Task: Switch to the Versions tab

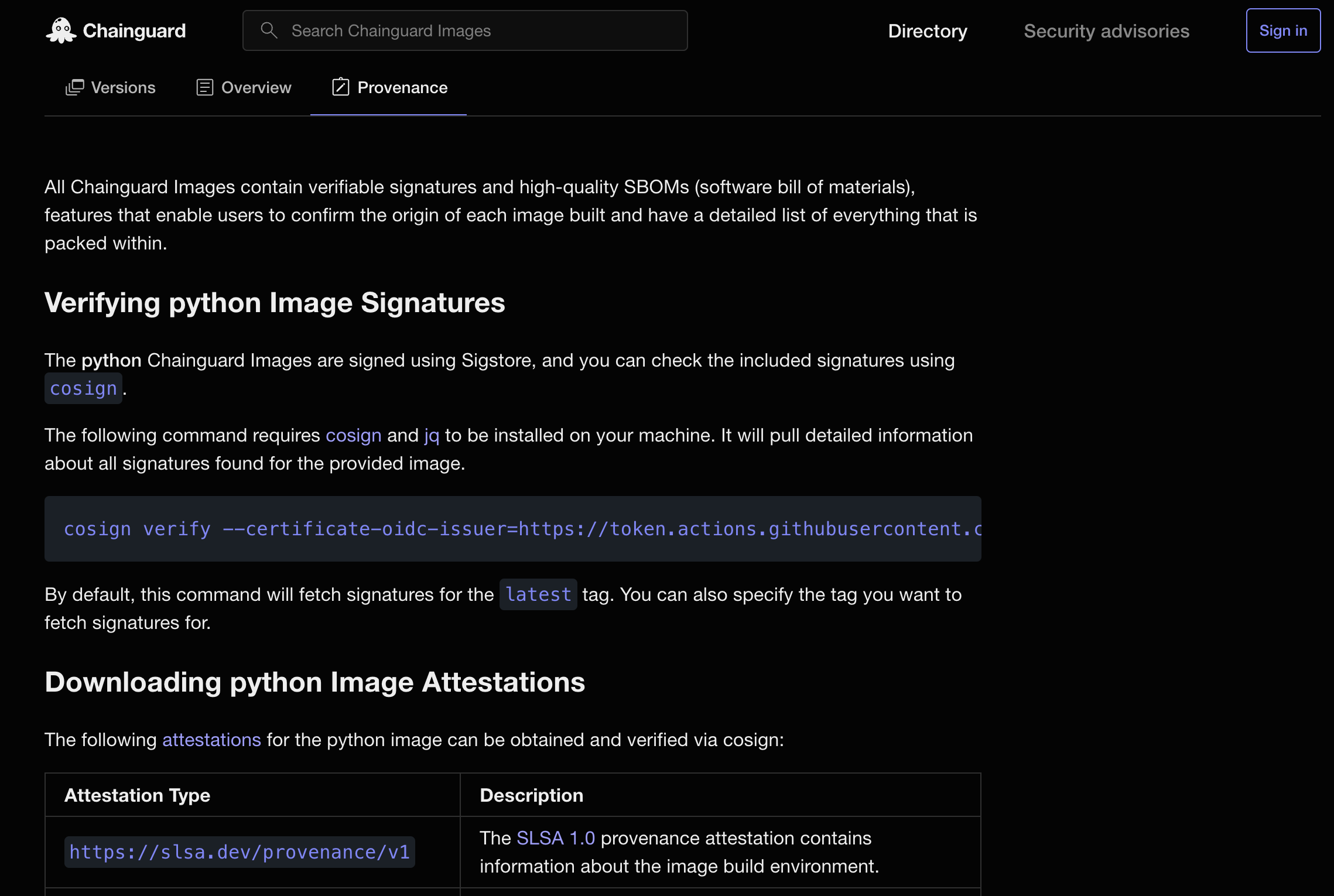Action: [123, 87]
